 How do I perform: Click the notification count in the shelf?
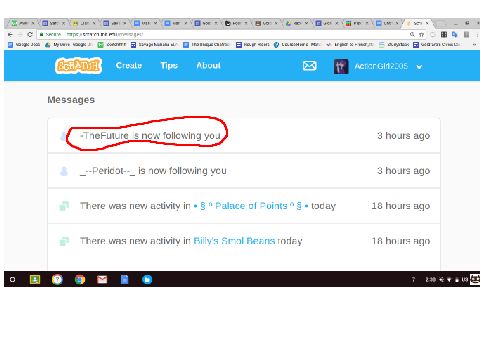(413, 279)
